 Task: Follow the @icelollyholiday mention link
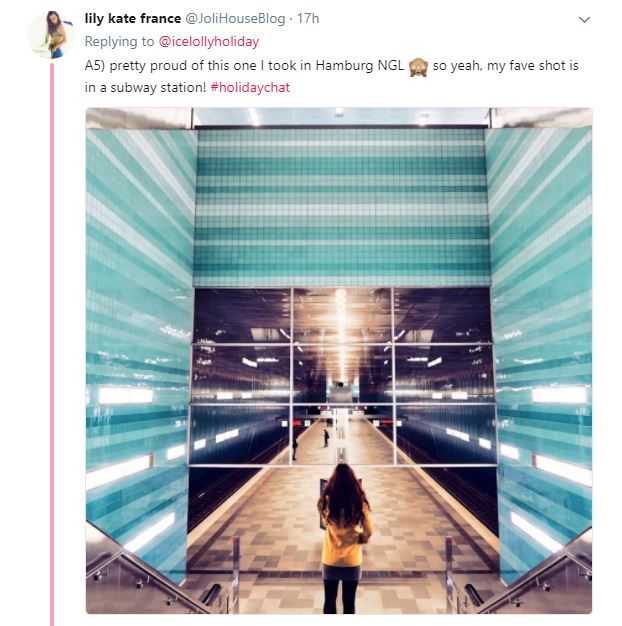(209, 42)
